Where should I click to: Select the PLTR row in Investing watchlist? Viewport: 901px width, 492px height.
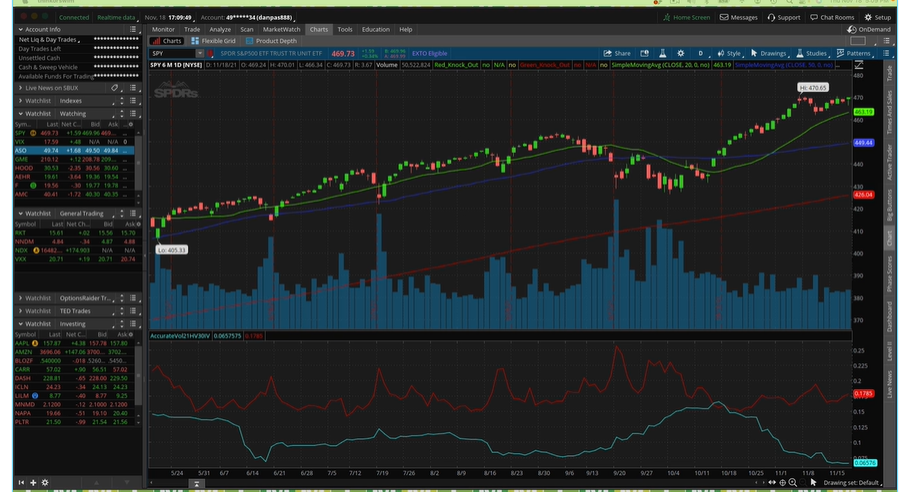(75, 422)
